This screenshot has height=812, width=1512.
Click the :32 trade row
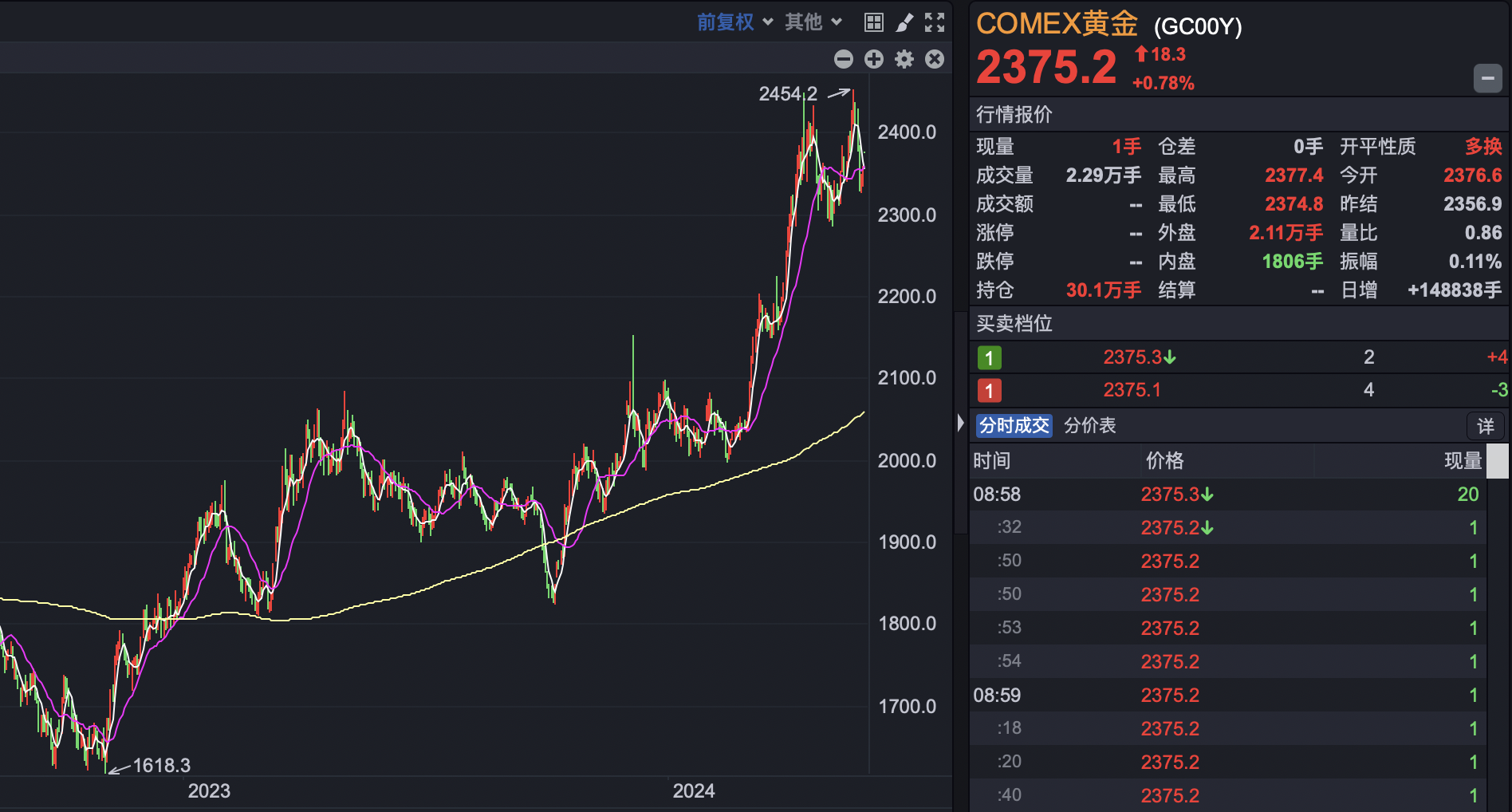(x=1228, y=528)
